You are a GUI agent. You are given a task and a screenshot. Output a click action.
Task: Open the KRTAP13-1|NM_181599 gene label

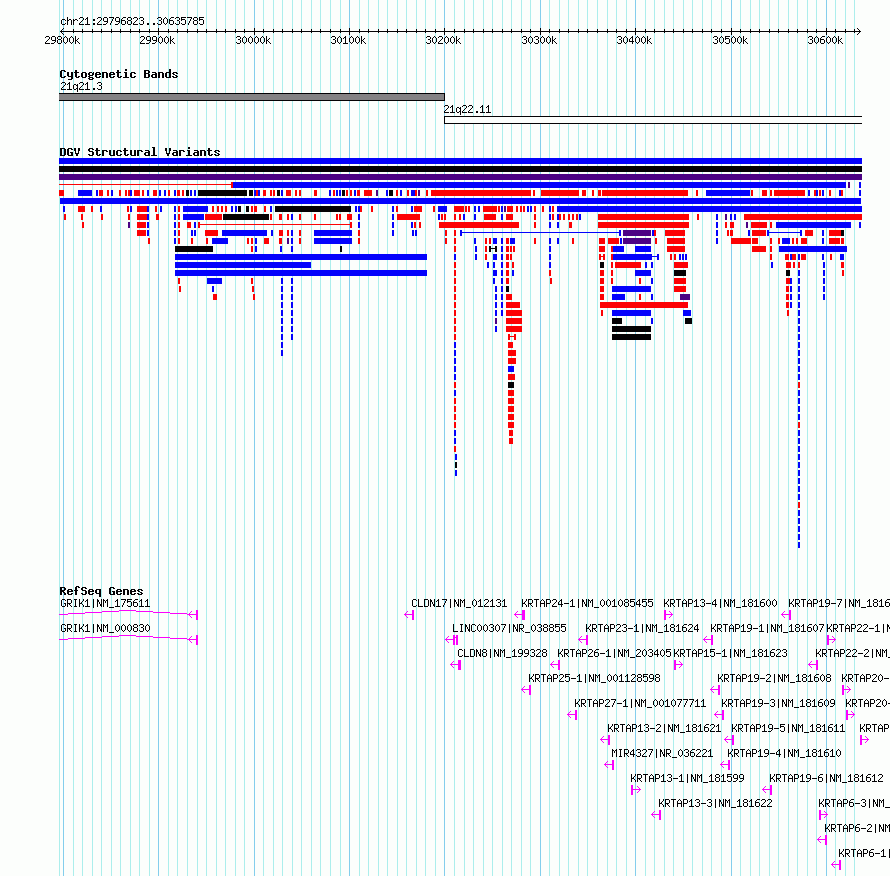pyautogui.click(x=687, y=778)
